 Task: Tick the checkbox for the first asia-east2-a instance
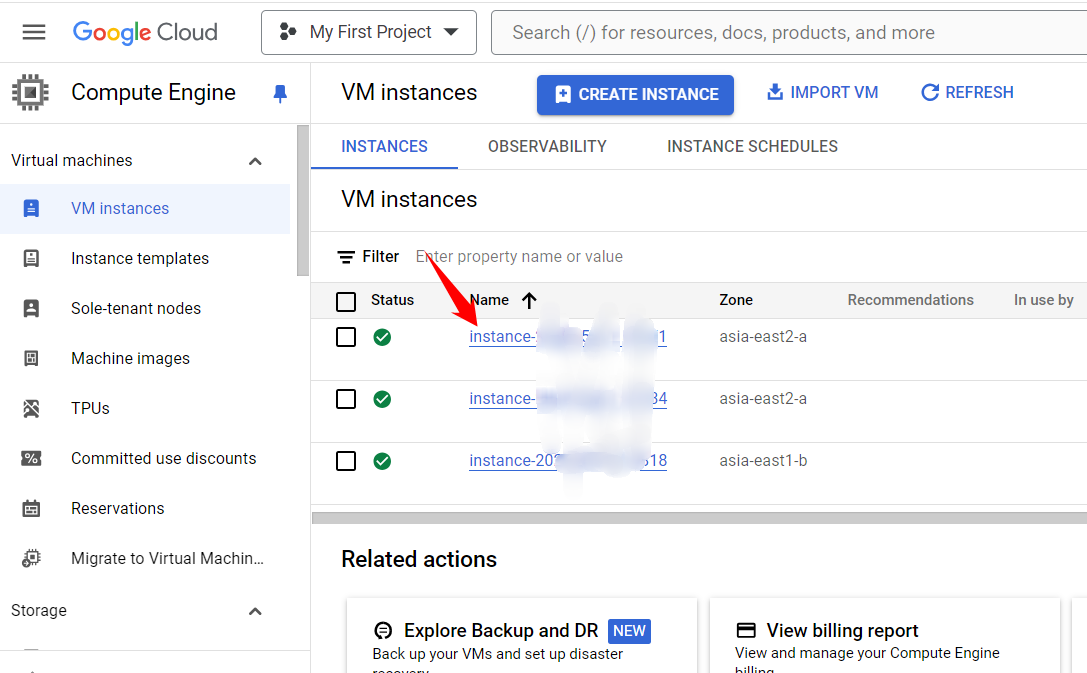[346, 337]
